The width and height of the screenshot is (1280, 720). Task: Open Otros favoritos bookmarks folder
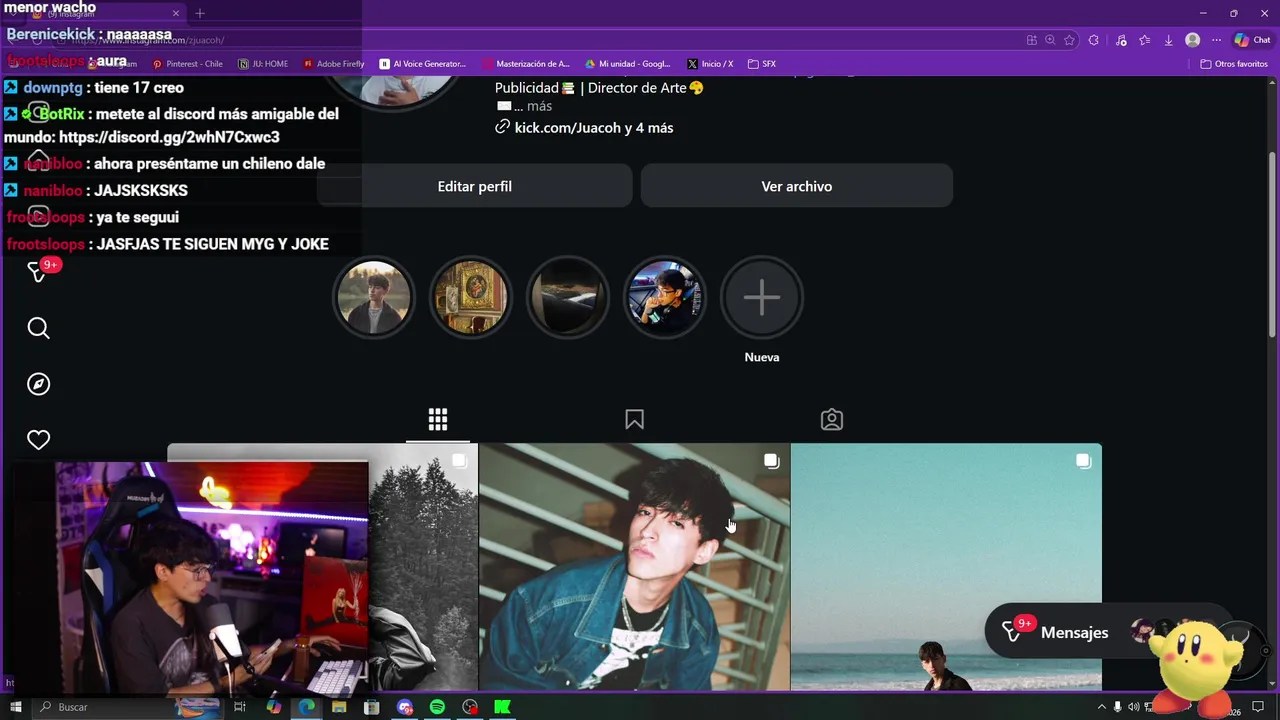coord(1234,64)
